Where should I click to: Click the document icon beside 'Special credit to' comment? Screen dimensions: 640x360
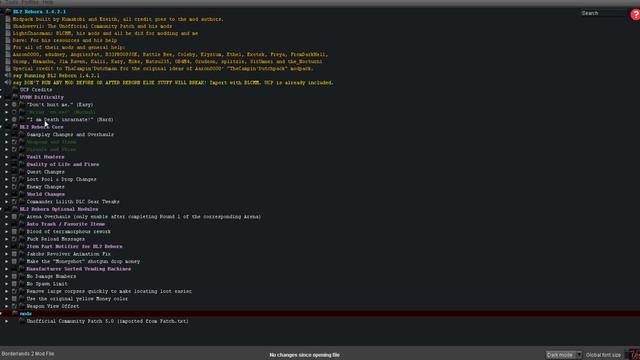[x=8, y=69]
